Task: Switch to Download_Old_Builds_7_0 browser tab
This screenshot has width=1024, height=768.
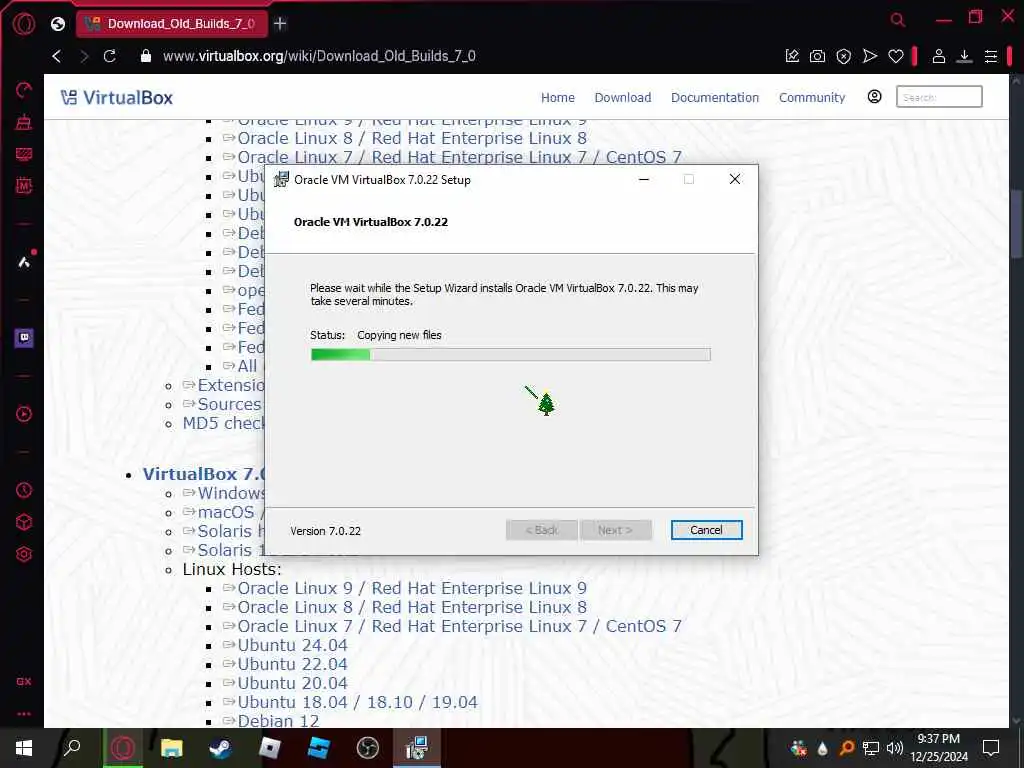Action: tap(172, 24)
